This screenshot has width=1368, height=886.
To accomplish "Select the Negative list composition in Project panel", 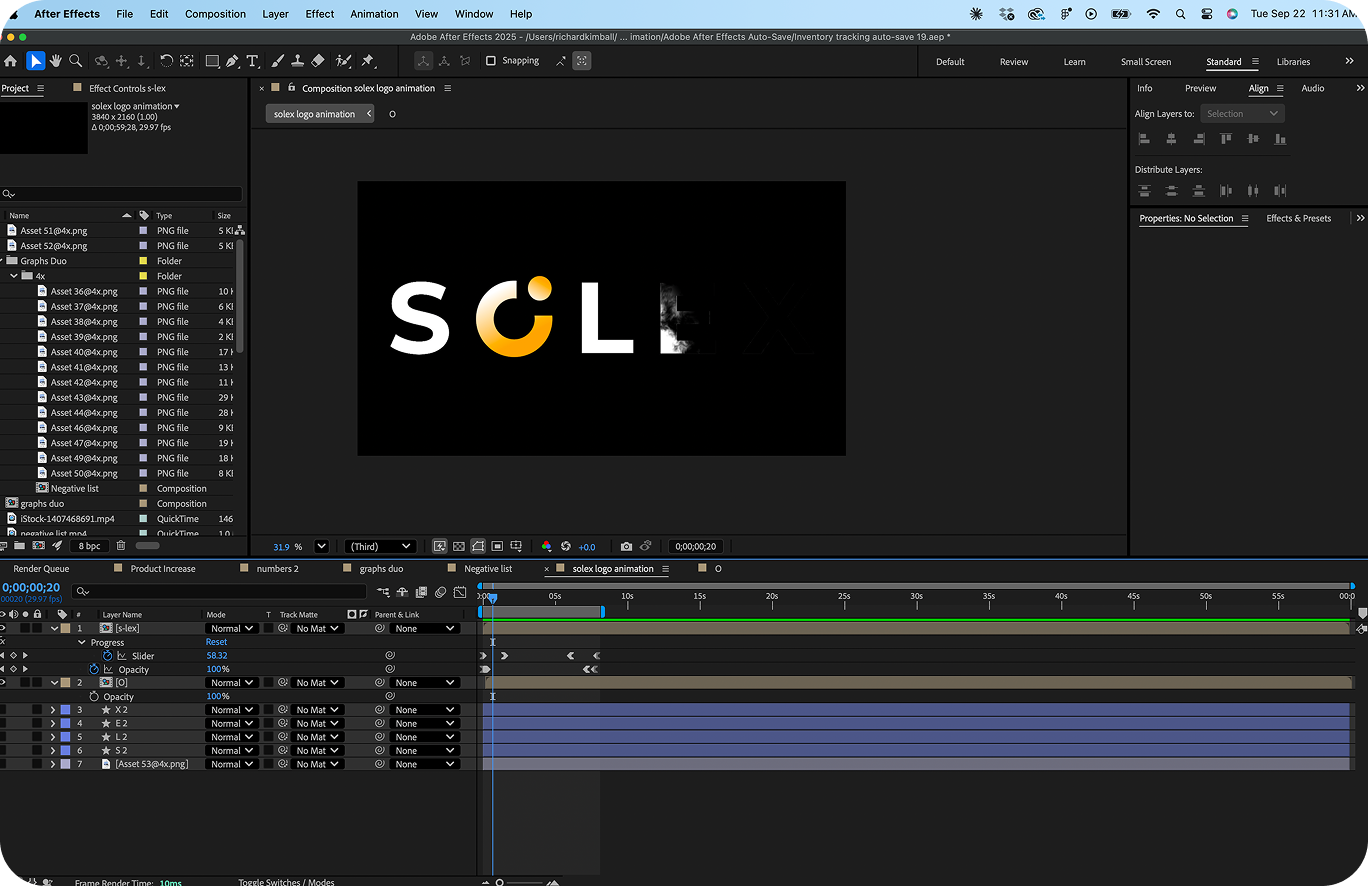I will point(74,489).
